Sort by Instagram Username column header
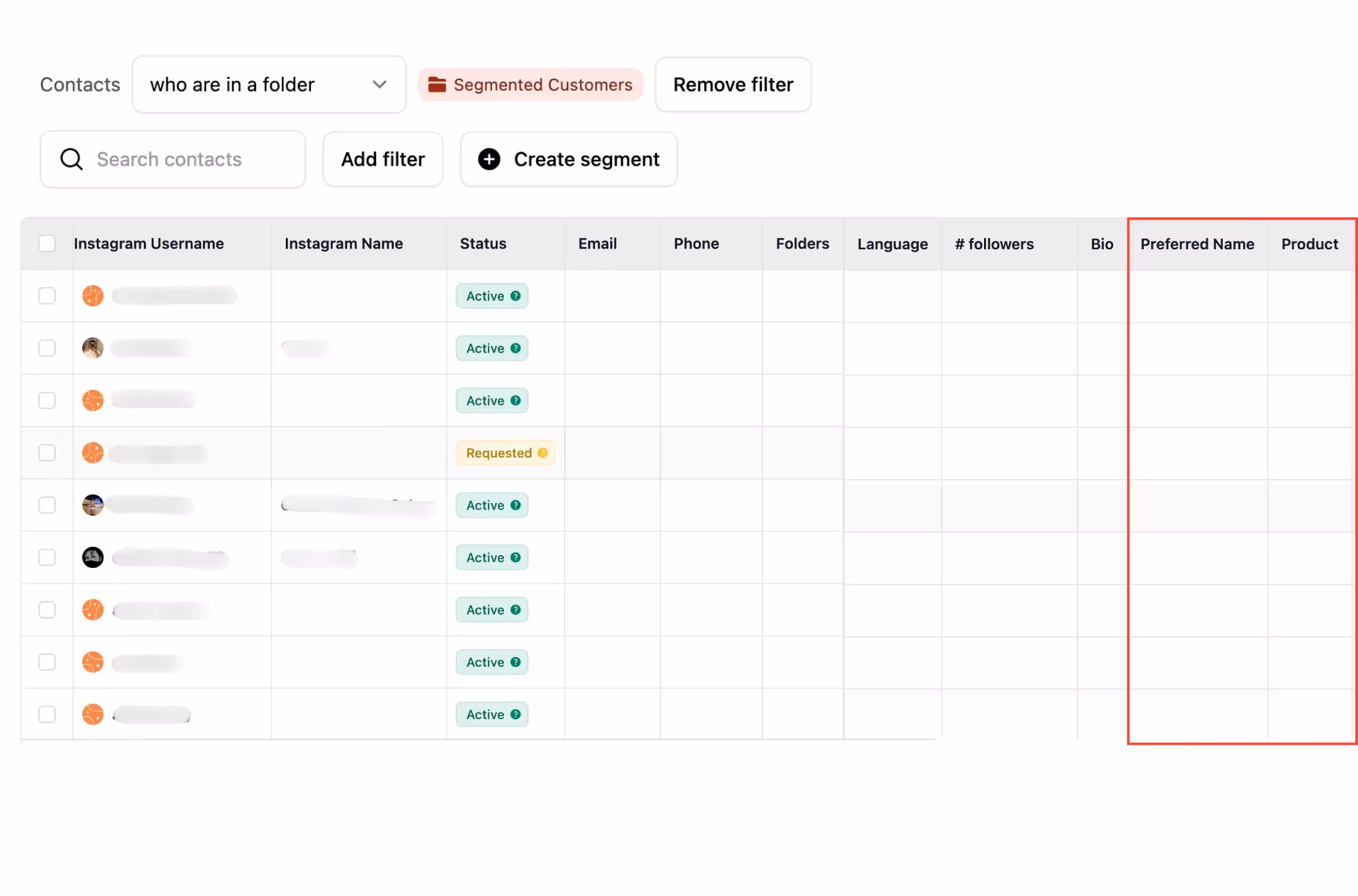The height and width of the screenshot is (896, 1358). point(149,243)
